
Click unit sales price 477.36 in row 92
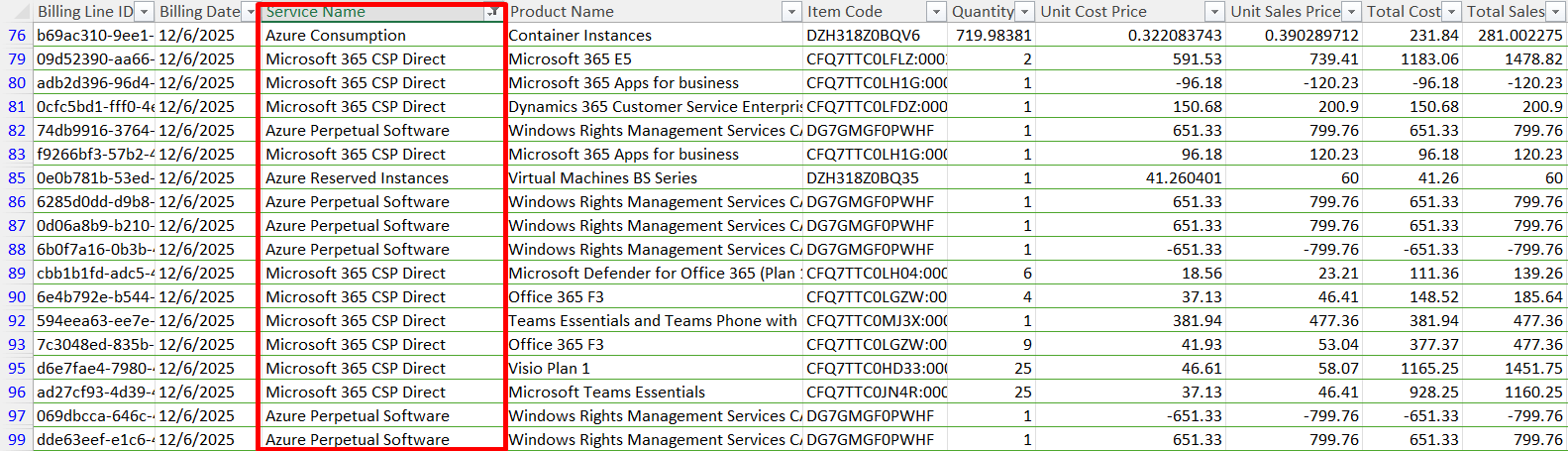1294,321
